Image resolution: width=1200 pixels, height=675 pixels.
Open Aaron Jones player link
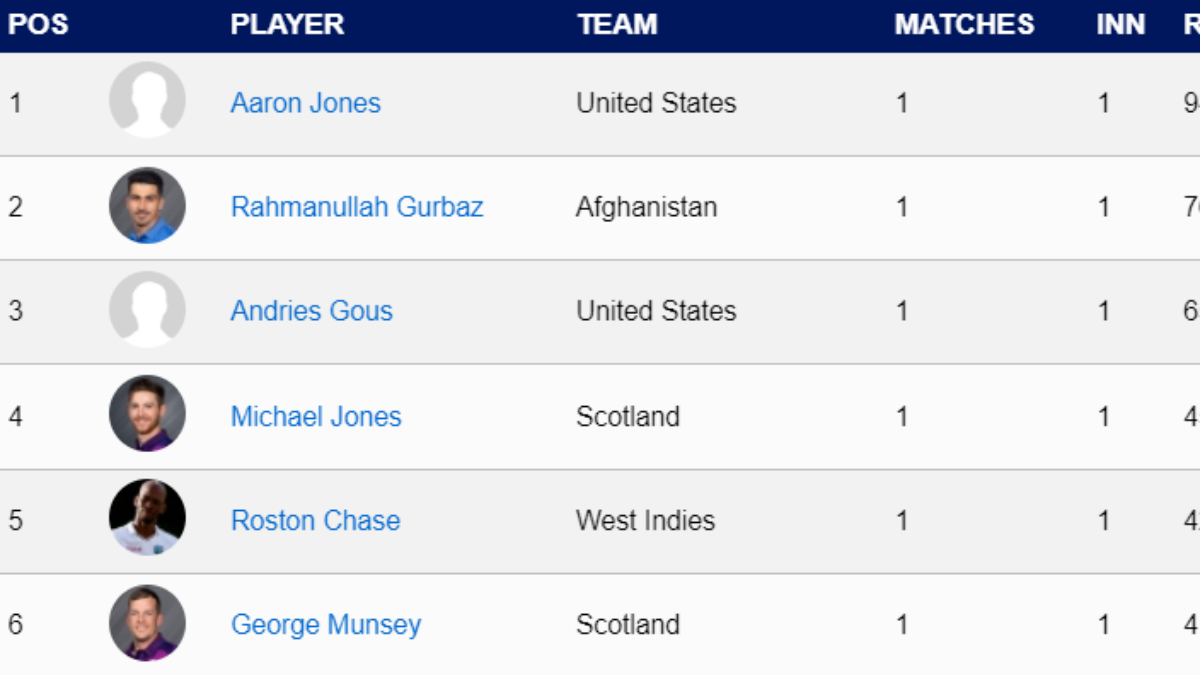point(305,103)
